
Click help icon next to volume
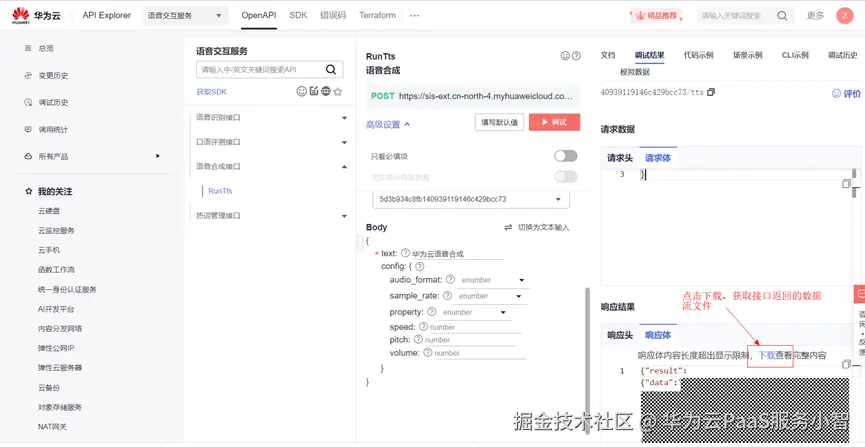click(428, 353)
